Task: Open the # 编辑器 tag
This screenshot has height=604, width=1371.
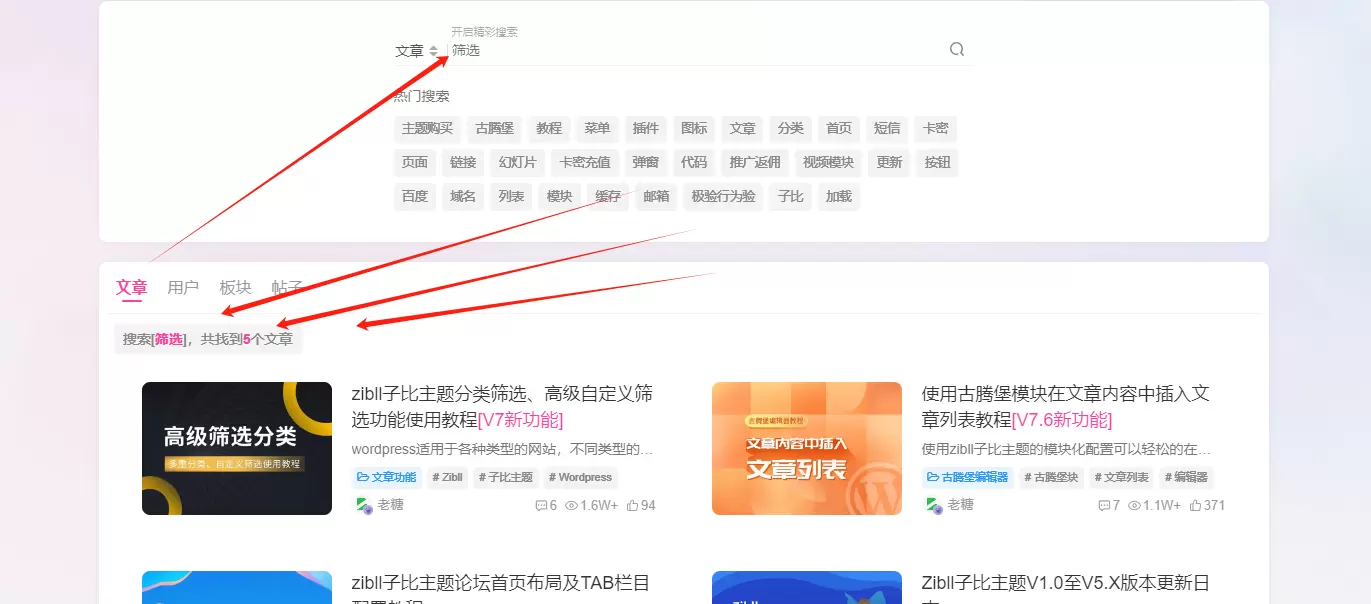Action: (x=1186, y=478)
